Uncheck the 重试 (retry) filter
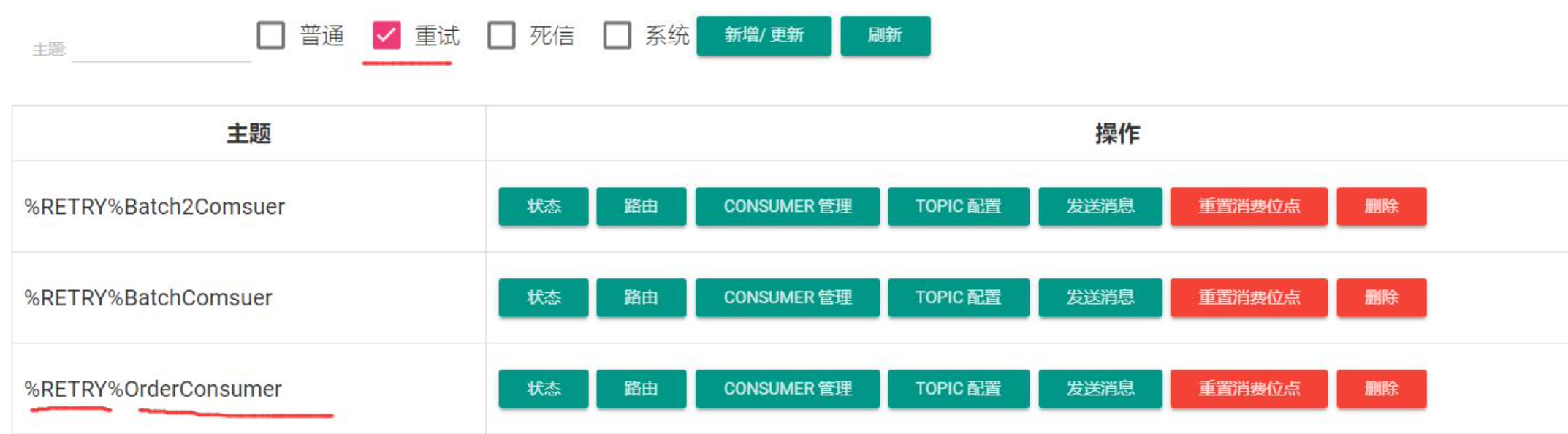The height and width of the screenshot is (434, 1568). click(x=387, y=32)
